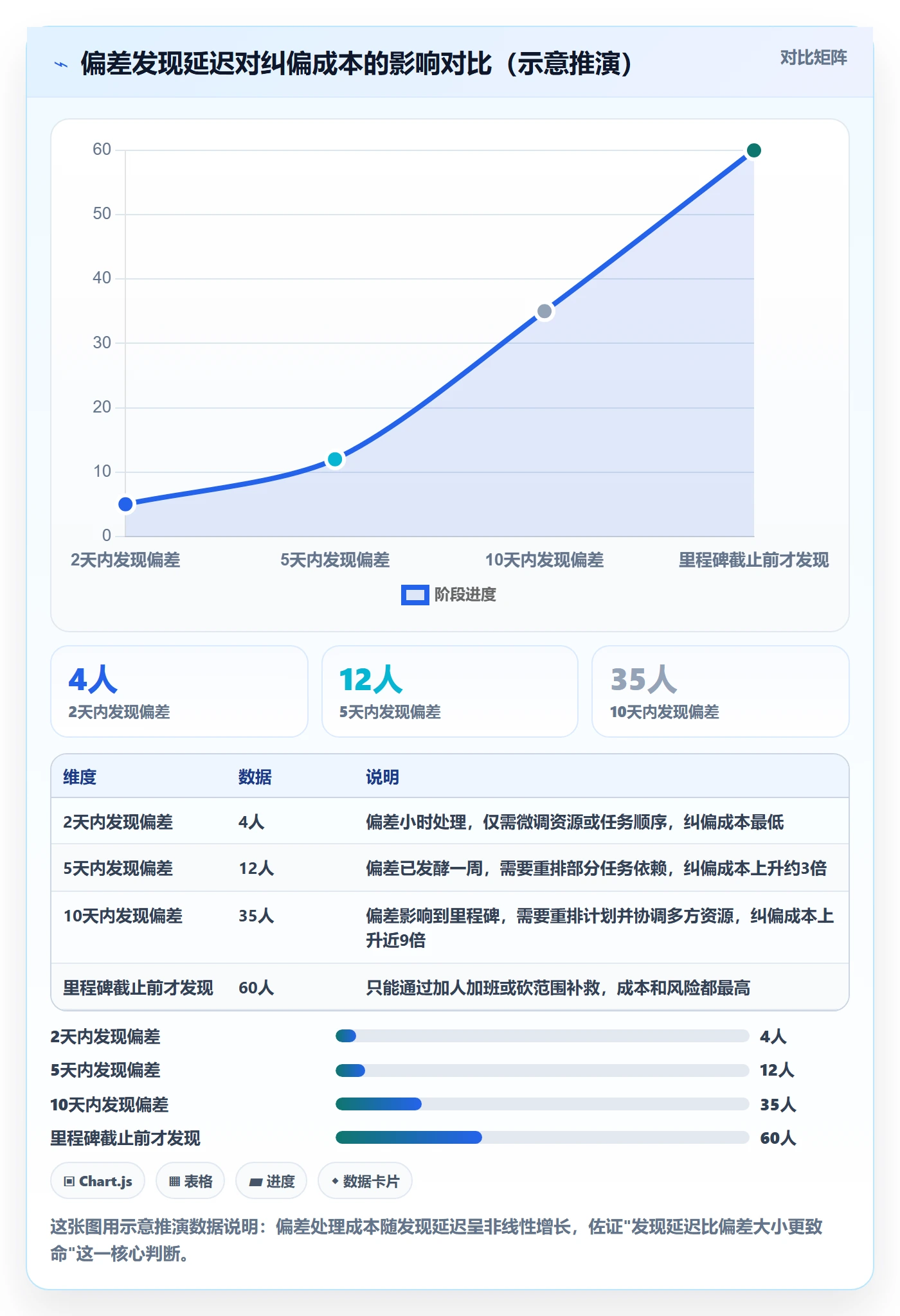Click the footer note starting 这张图用示意推演数据说明
900x1316 pixels.
[437, 1240]
